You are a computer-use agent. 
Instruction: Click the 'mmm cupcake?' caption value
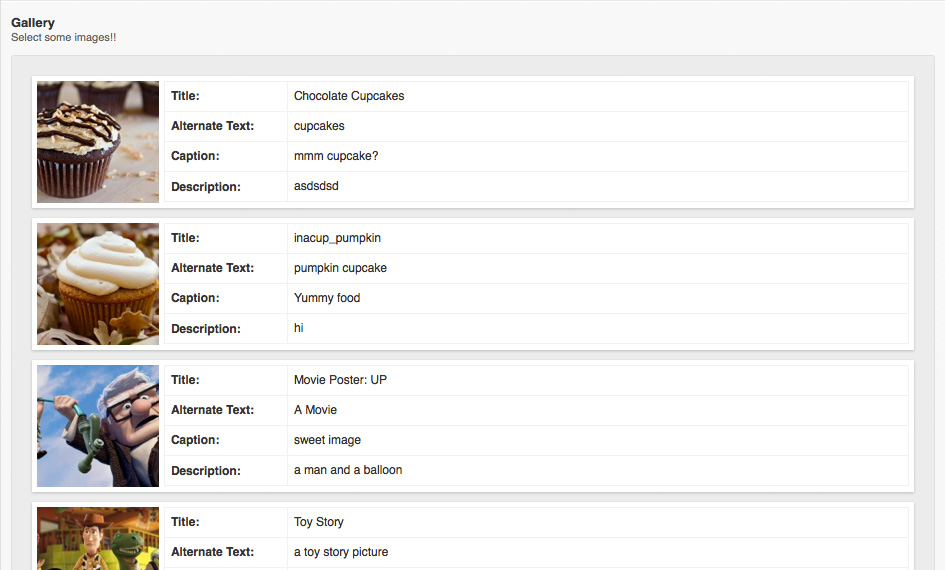[336, 156]
